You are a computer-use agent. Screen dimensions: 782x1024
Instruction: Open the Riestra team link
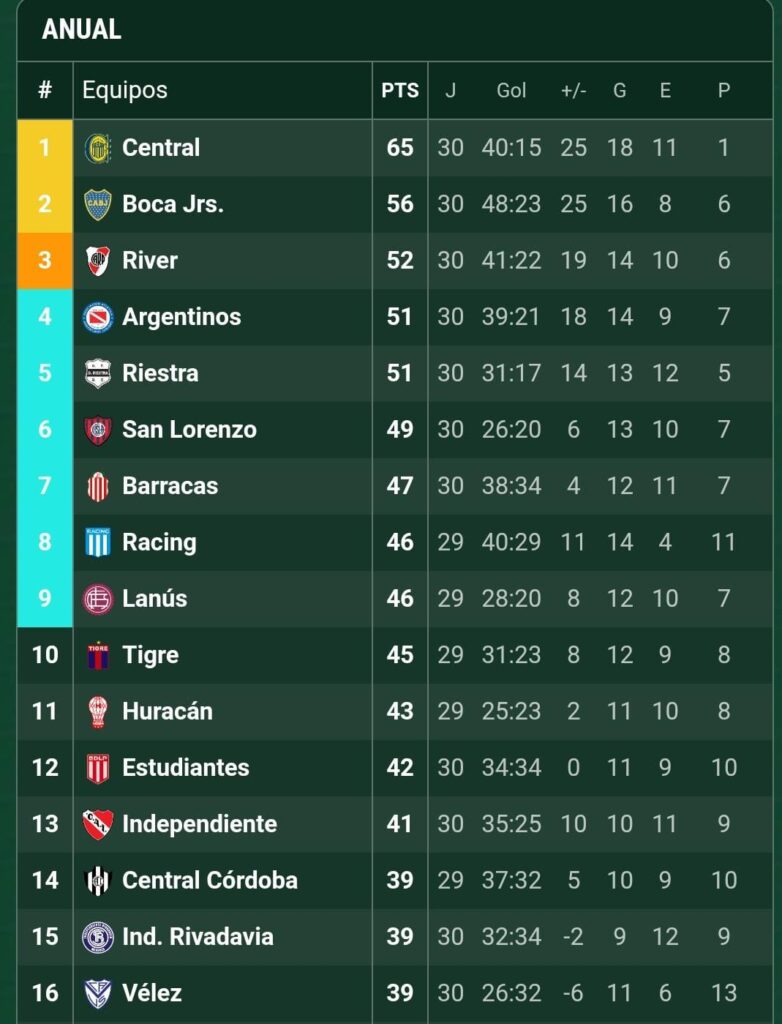click(x=160, y=374)
